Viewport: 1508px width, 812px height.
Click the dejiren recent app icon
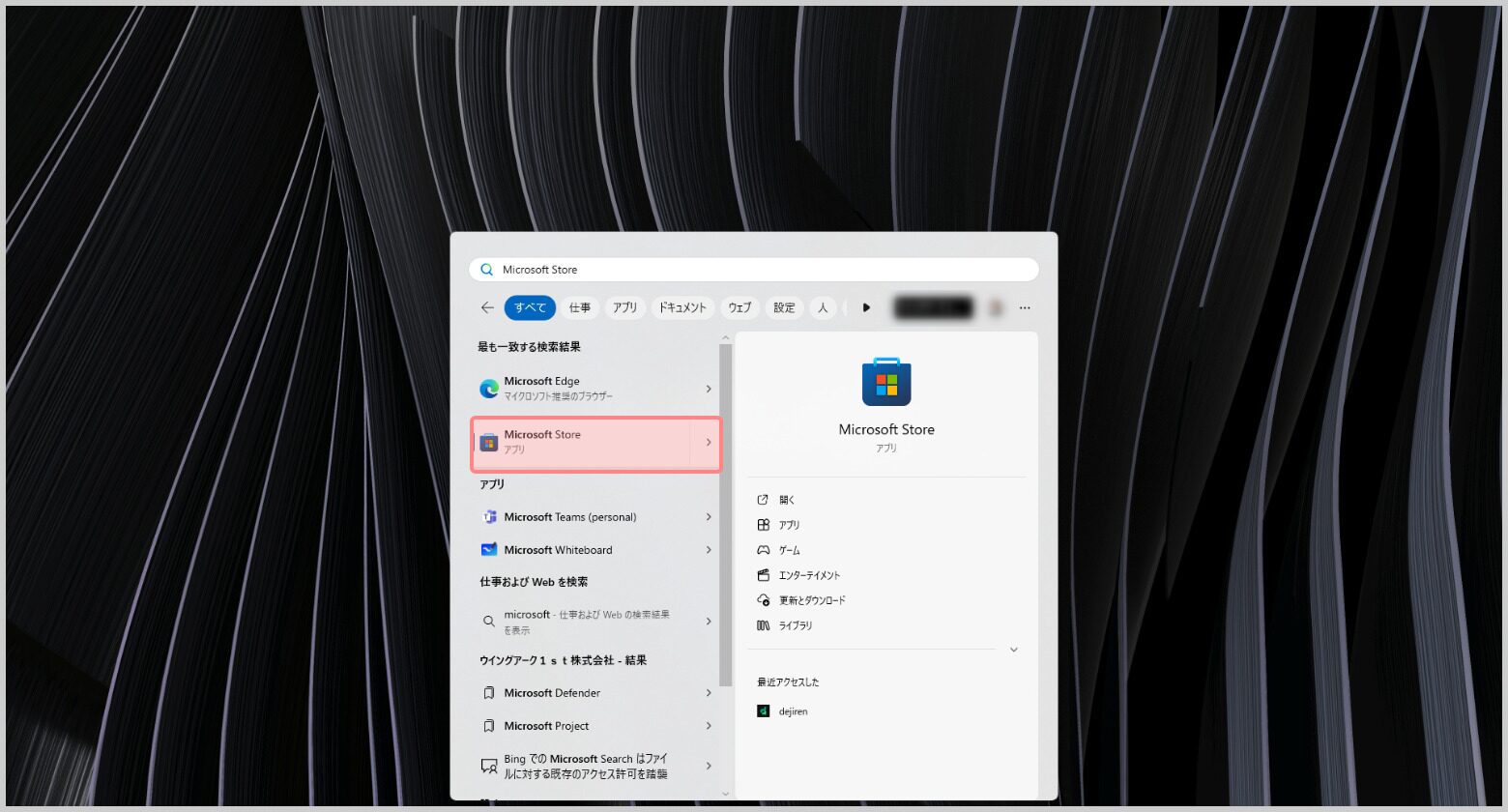[x=764, y=711]
